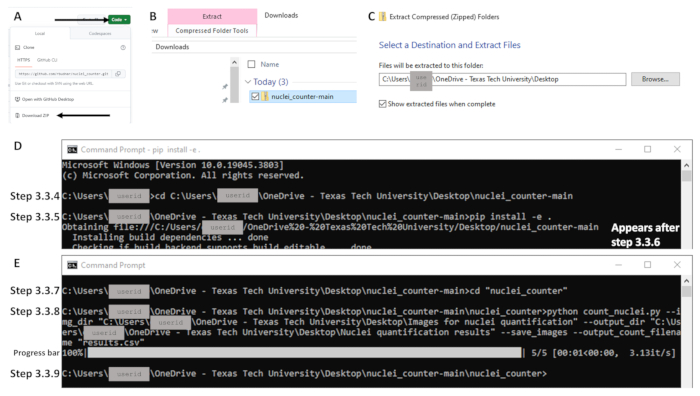Click pin icon level with Today group
Viewport: 700px width, 396px height.
[x=225, y=87]
